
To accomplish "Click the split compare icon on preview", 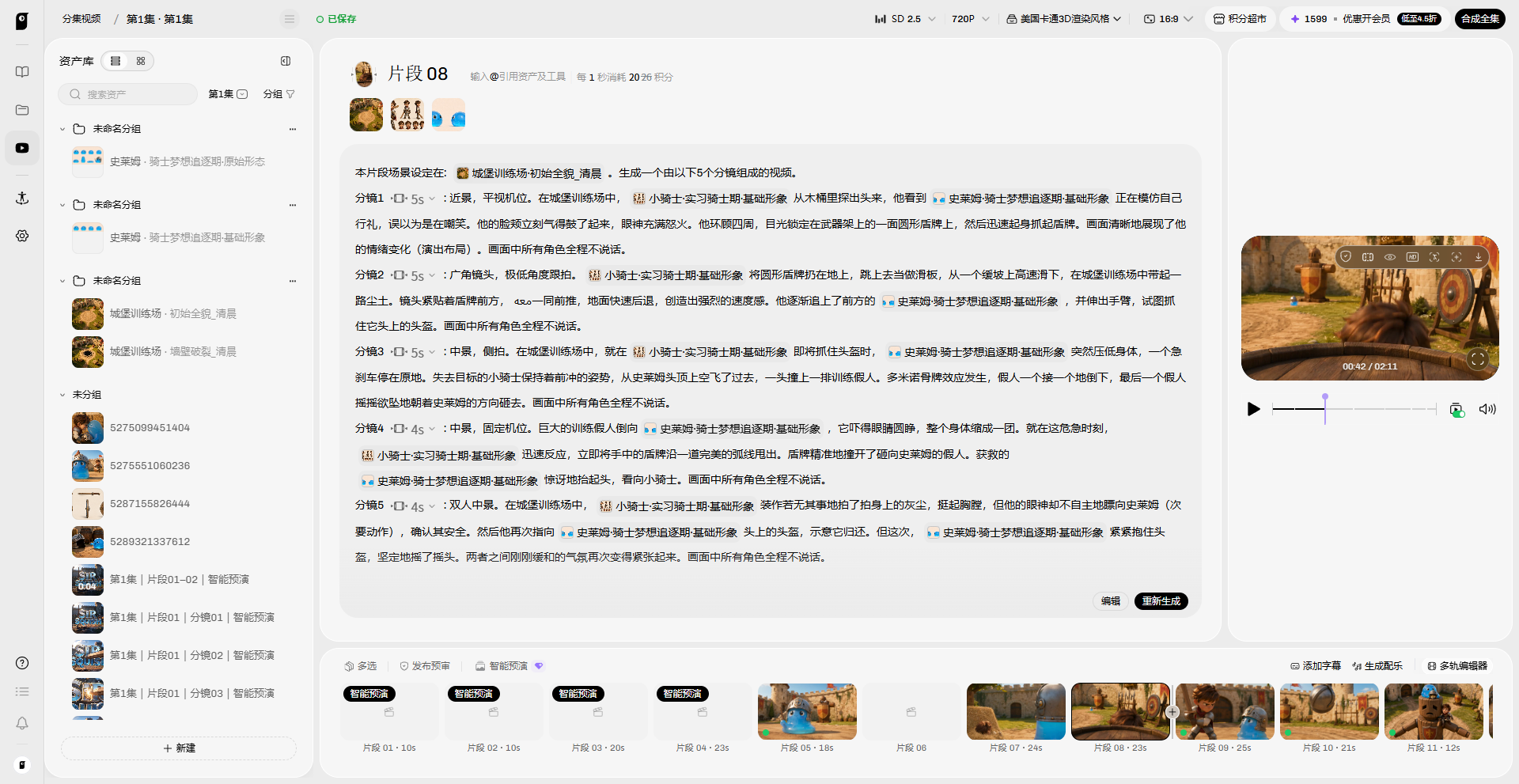I will pyautogui.click(x=1368, y=257).
